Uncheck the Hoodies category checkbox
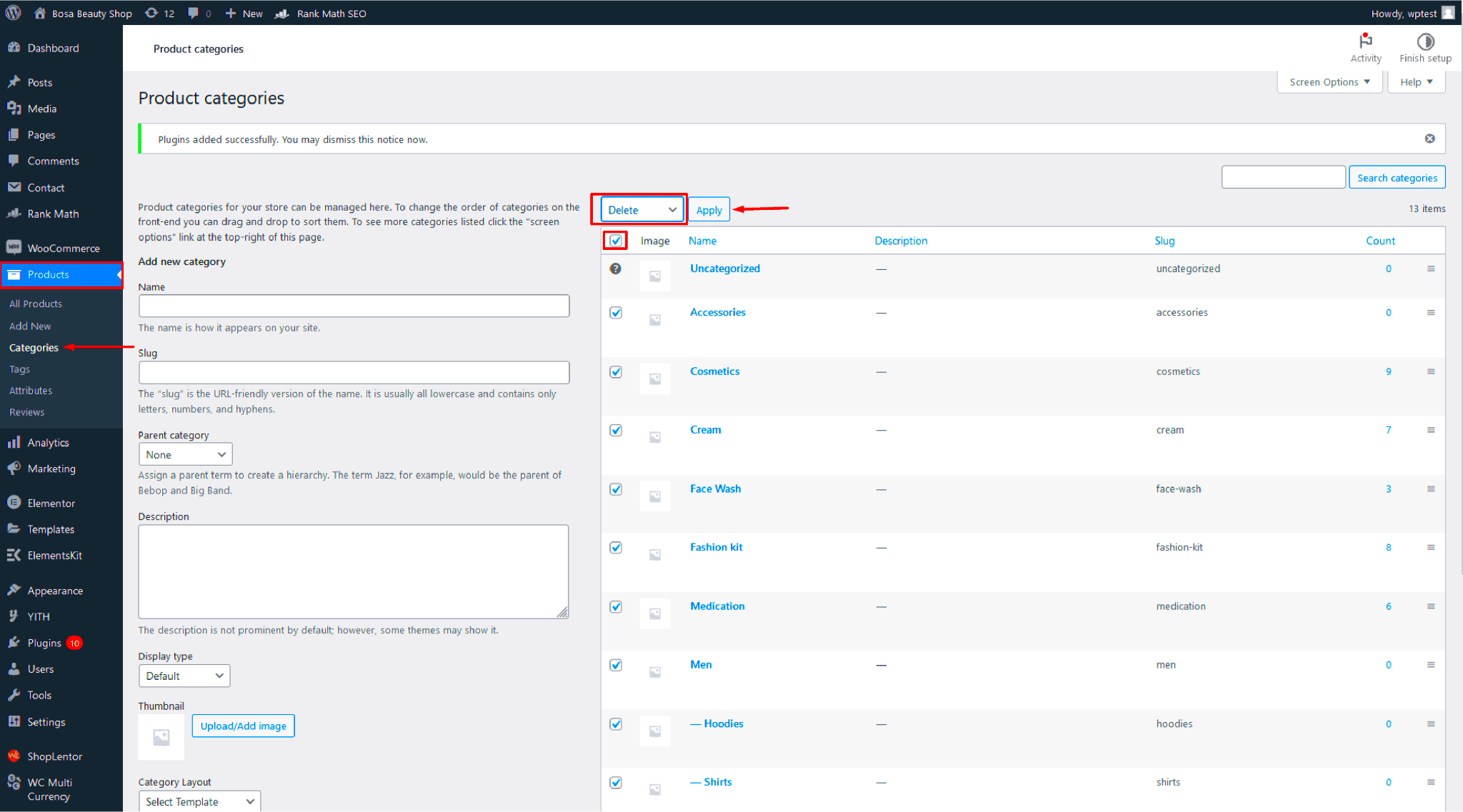This screenshot has width=1463, height=812. pos(615,724)
